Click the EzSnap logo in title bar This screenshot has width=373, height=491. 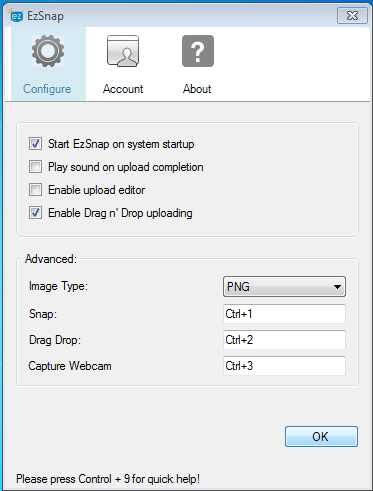(15, 15)
